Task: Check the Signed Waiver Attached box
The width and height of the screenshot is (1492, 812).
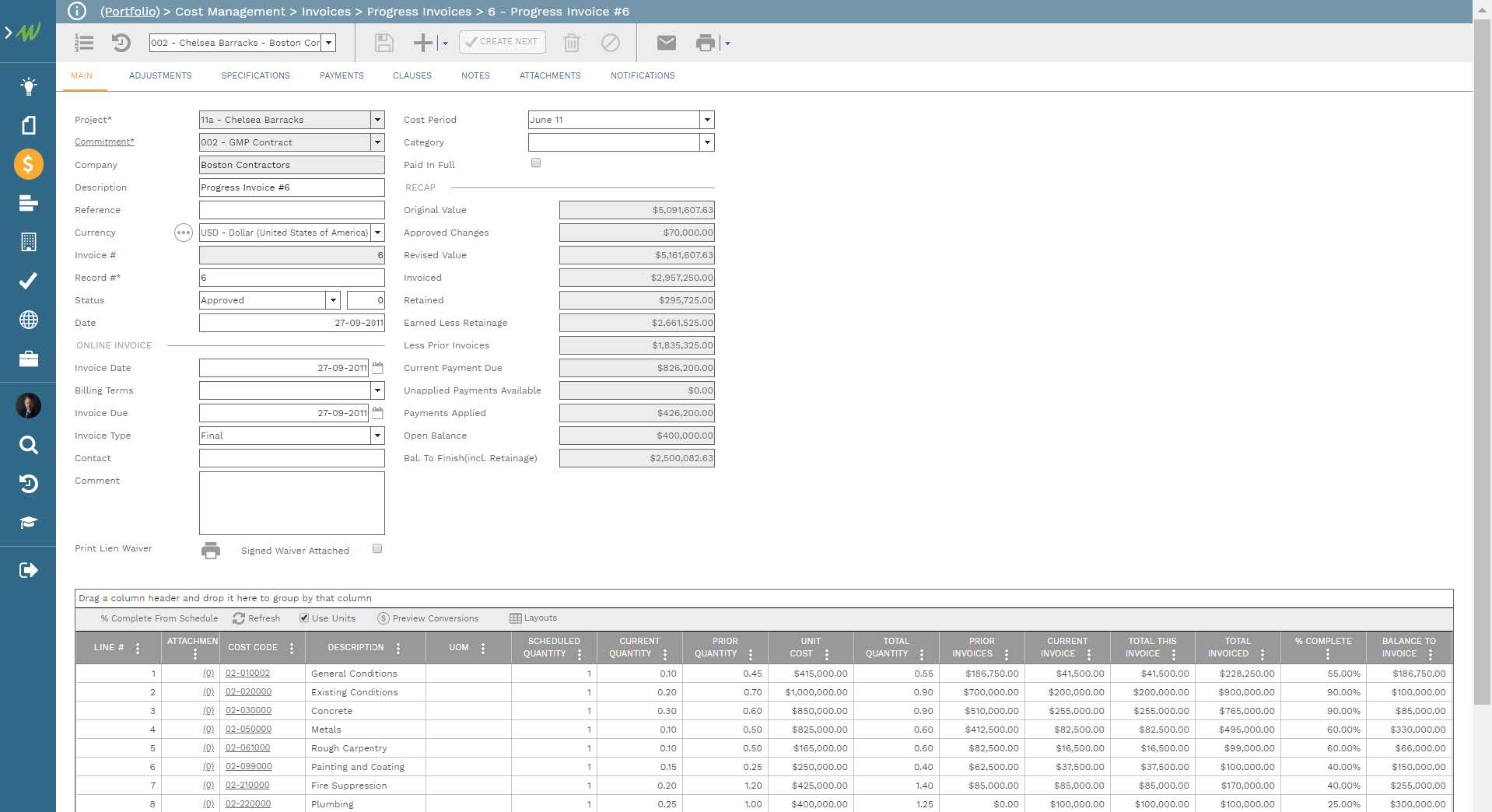Action: click(x=377, y=549)
